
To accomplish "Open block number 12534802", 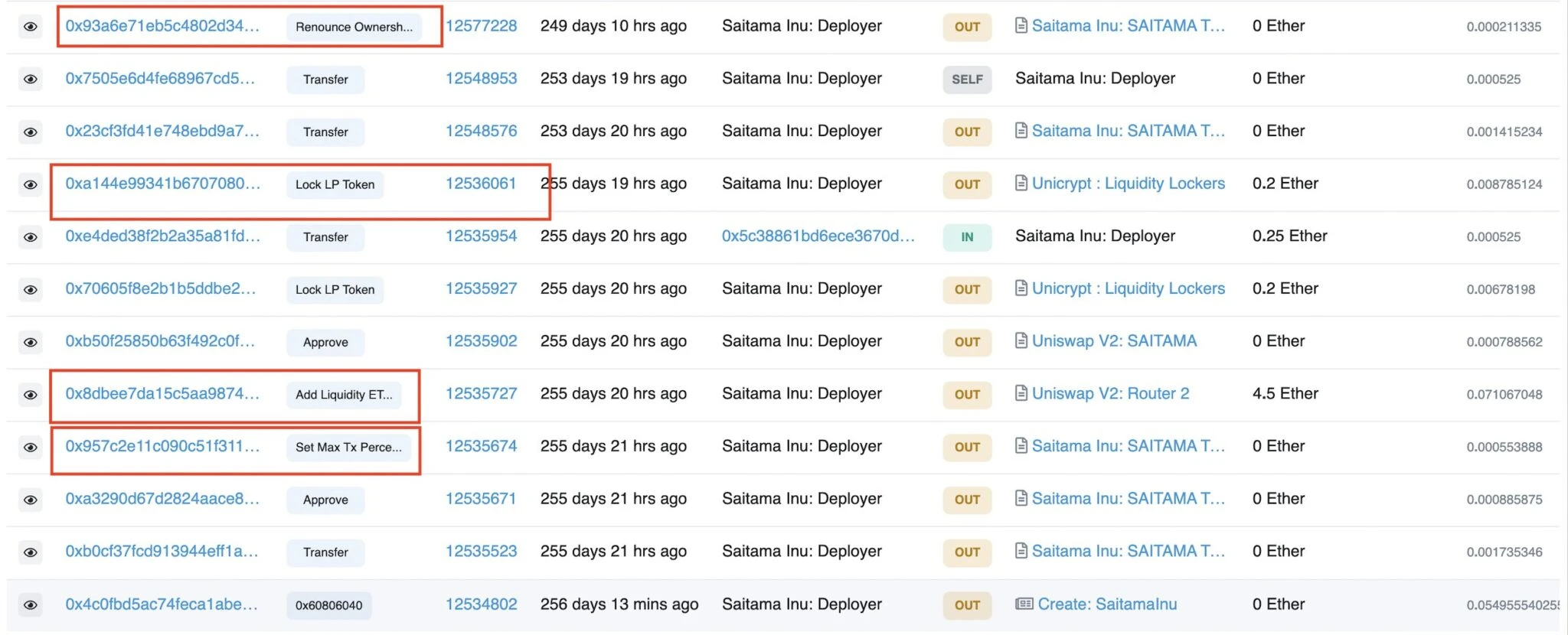I will click(482, 604).
